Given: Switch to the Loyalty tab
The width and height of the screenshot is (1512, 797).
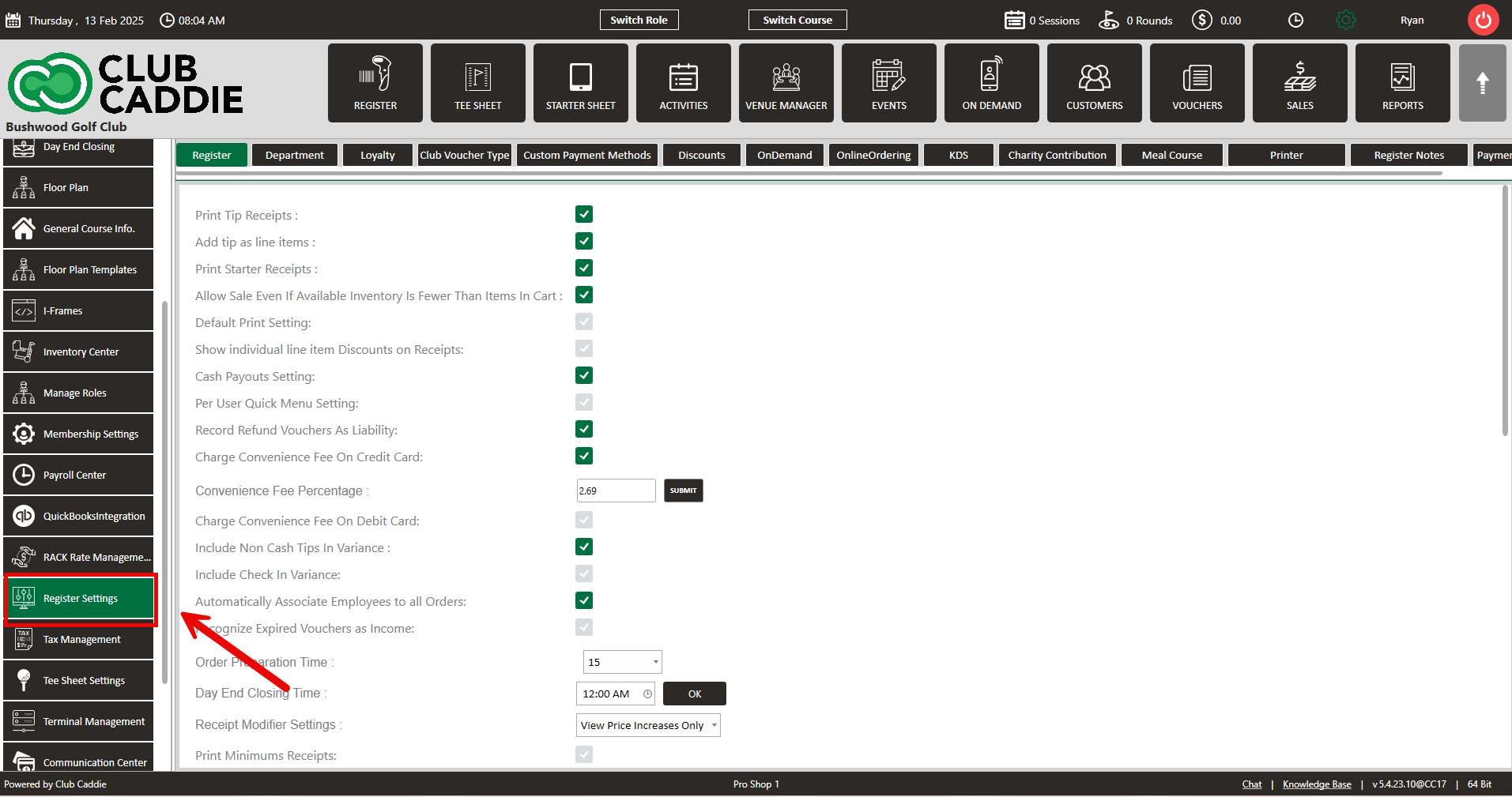Looking at the screenshot, I should tap(378, 155).
